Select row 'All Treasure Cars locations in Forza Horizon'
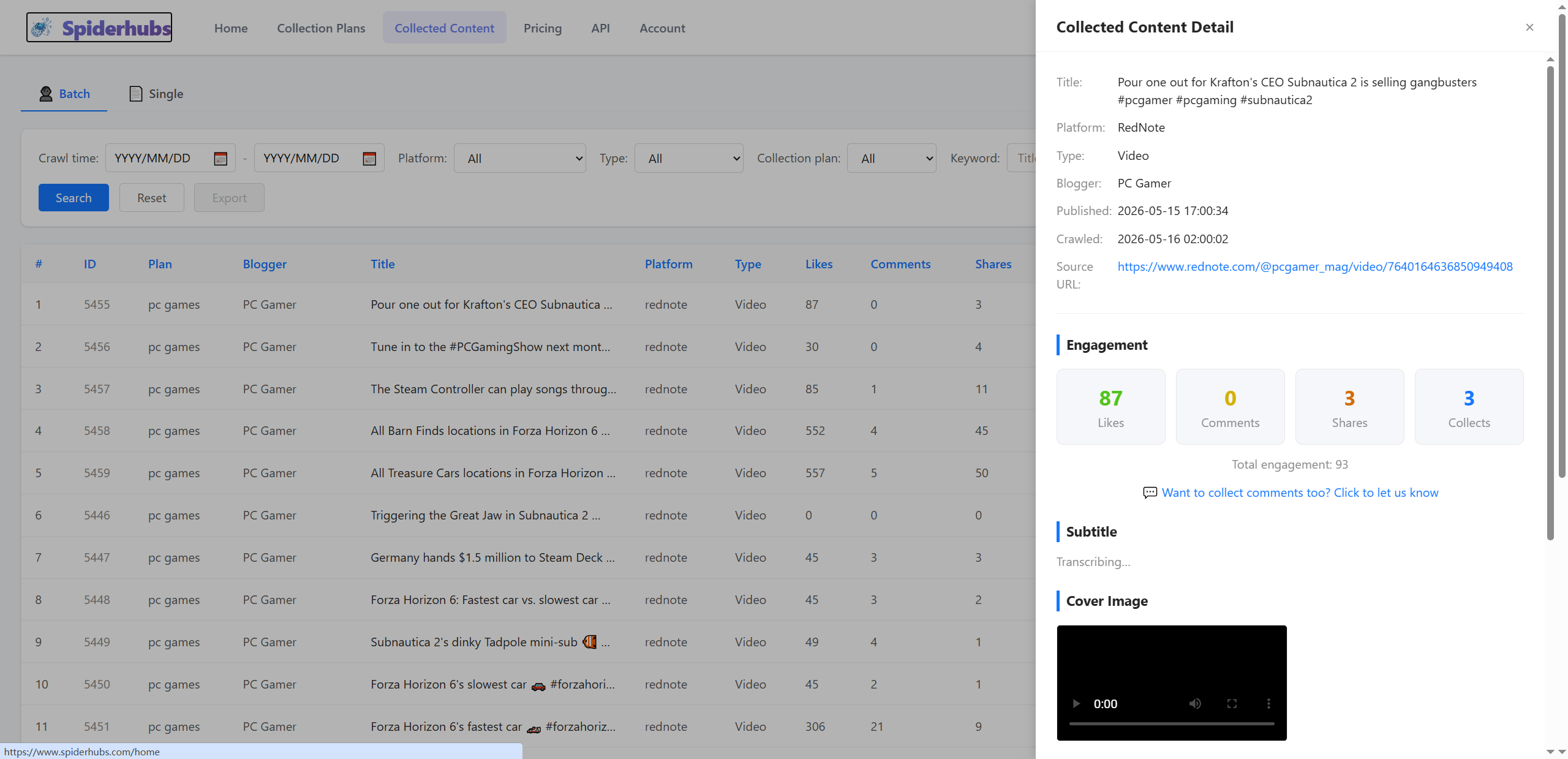Viewport: 1568px width, 759px height. (x=529, y=473)
